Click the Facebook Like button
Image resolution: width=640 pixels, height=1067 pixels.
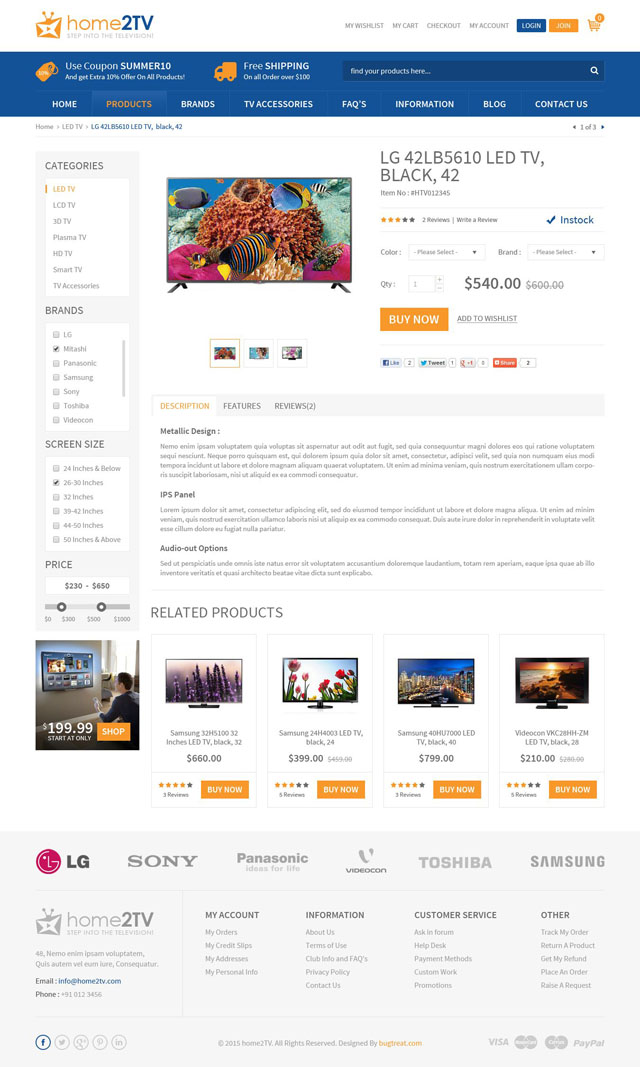click(391, 363)
